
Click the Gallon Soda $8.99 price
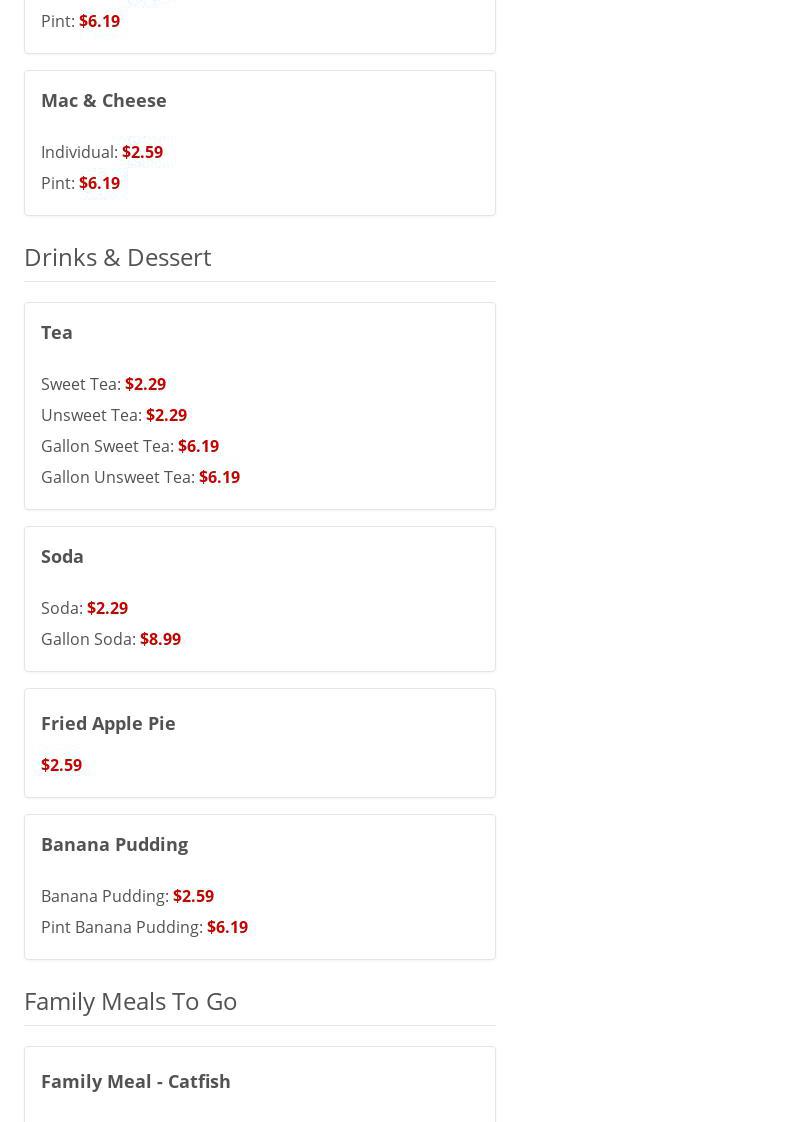tap(160, 639)
